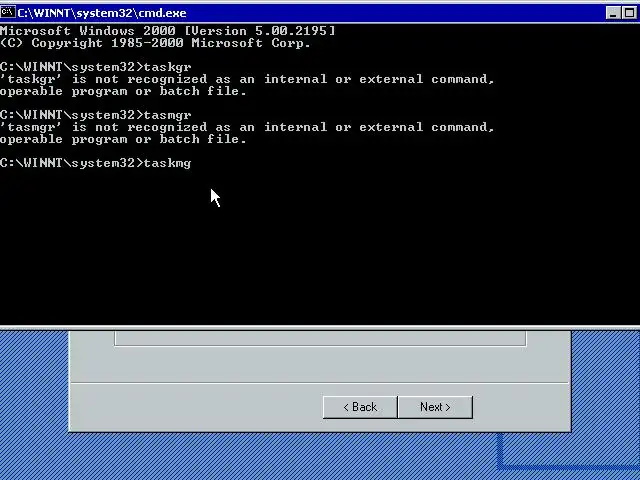Click the Copyright 1985-2000 Microsoft Corp. line

click(155, 43)
